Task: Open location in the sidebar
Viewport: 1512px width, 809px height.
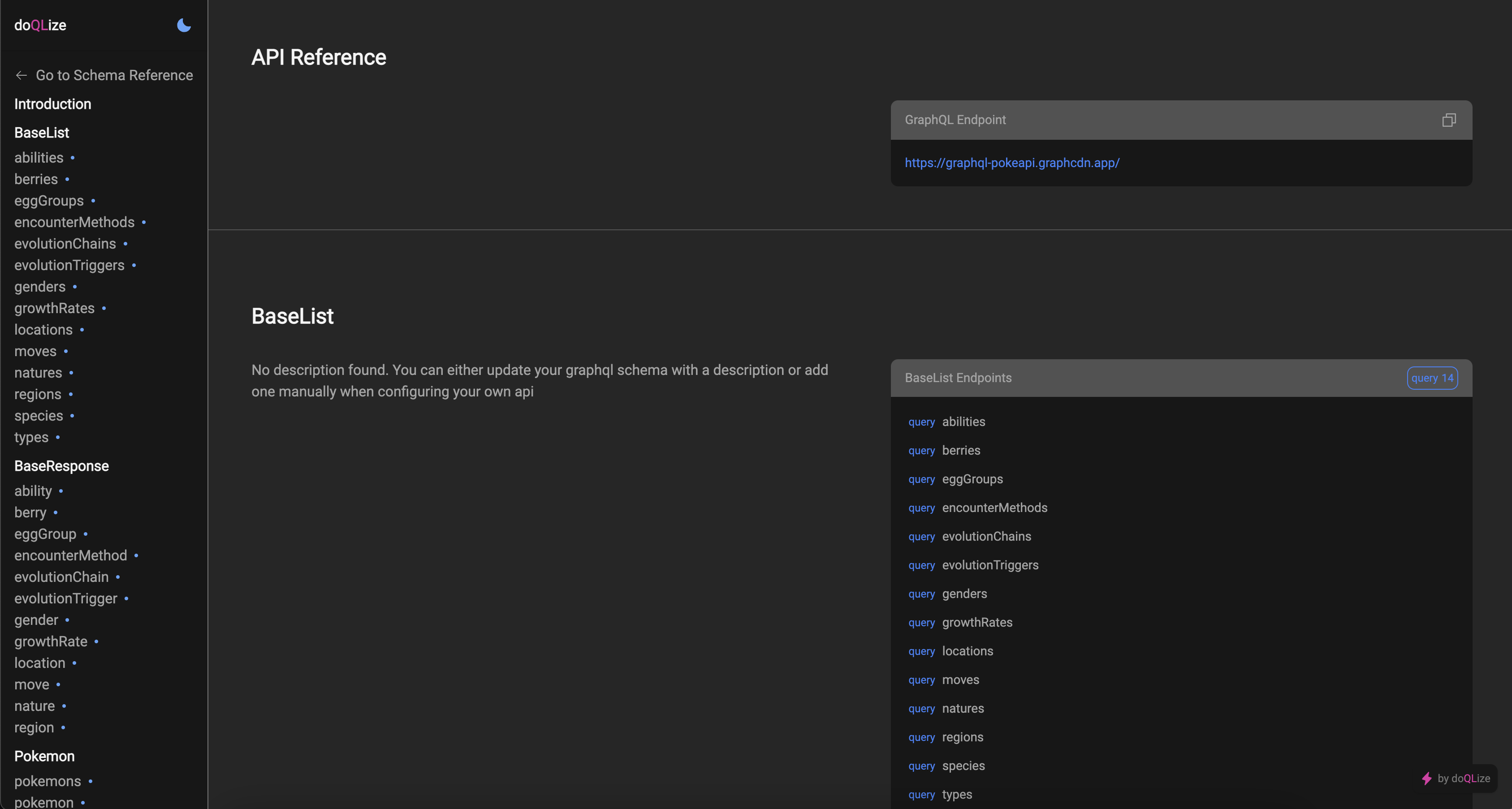Action: click(40, 663)
